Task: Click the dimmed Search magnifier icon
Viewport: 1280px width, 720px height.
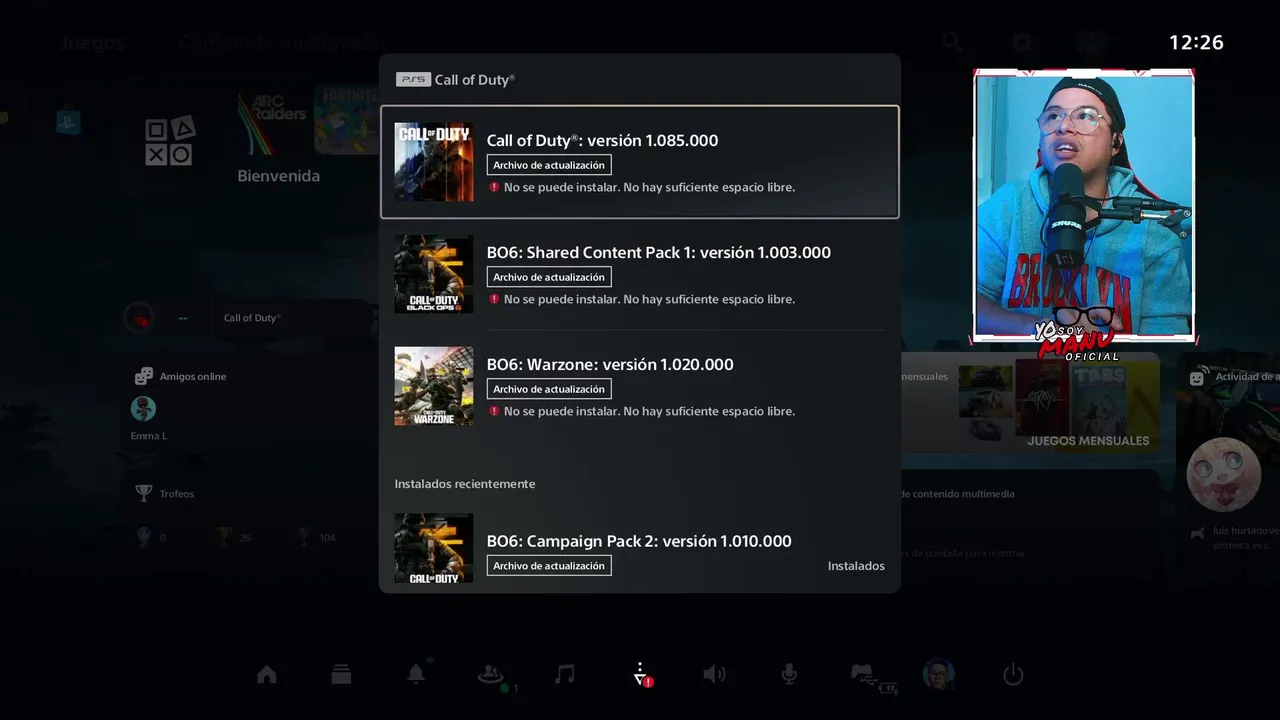Action: pos(952,42)
